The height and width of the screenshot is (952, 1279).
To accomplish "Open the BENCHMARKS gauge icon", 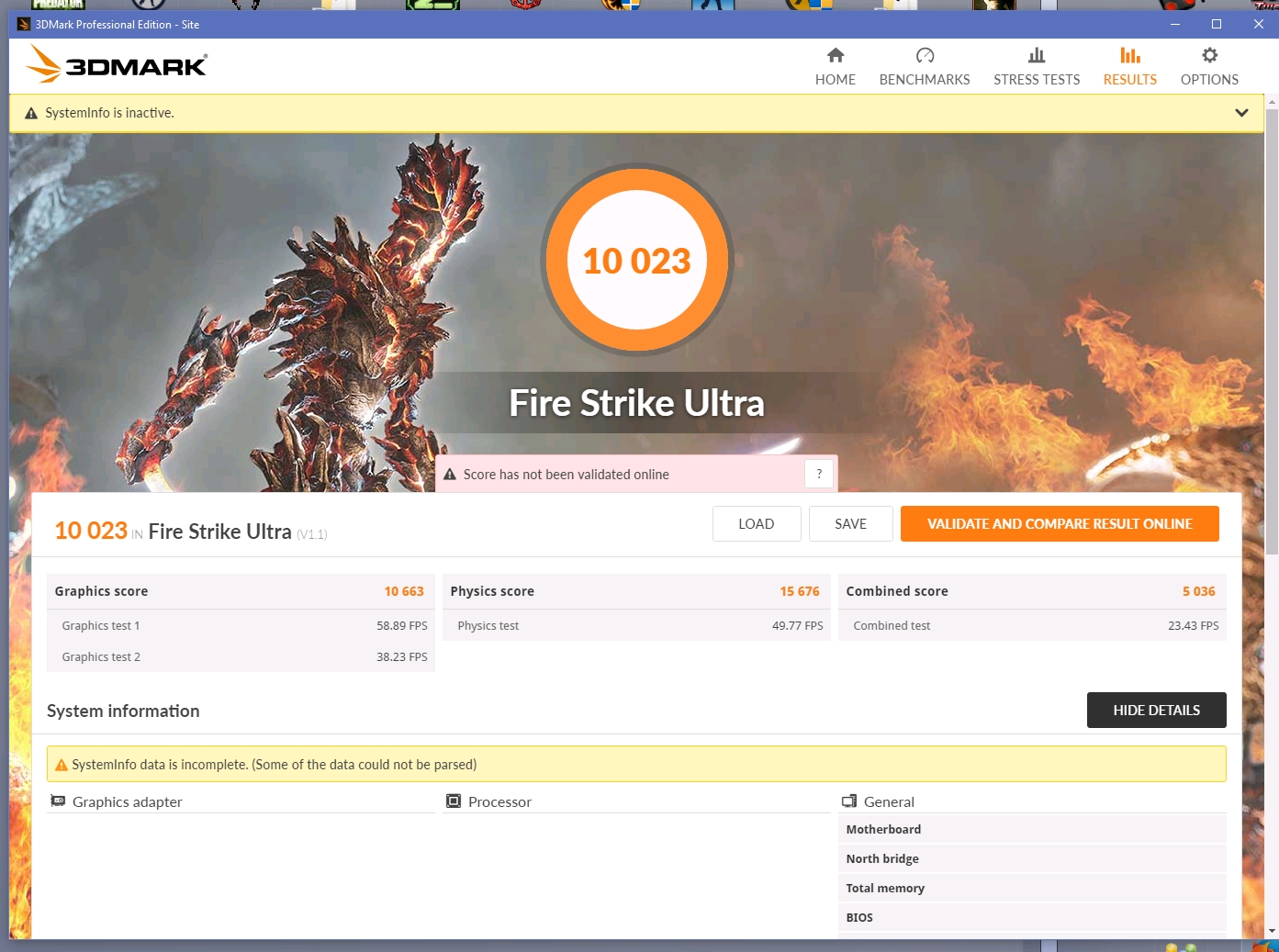I will (x=925, y=55).
